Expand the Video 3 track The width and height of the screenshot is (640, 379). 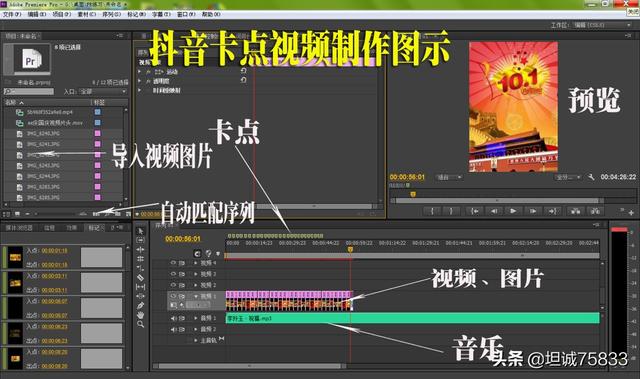coord(196,274)
